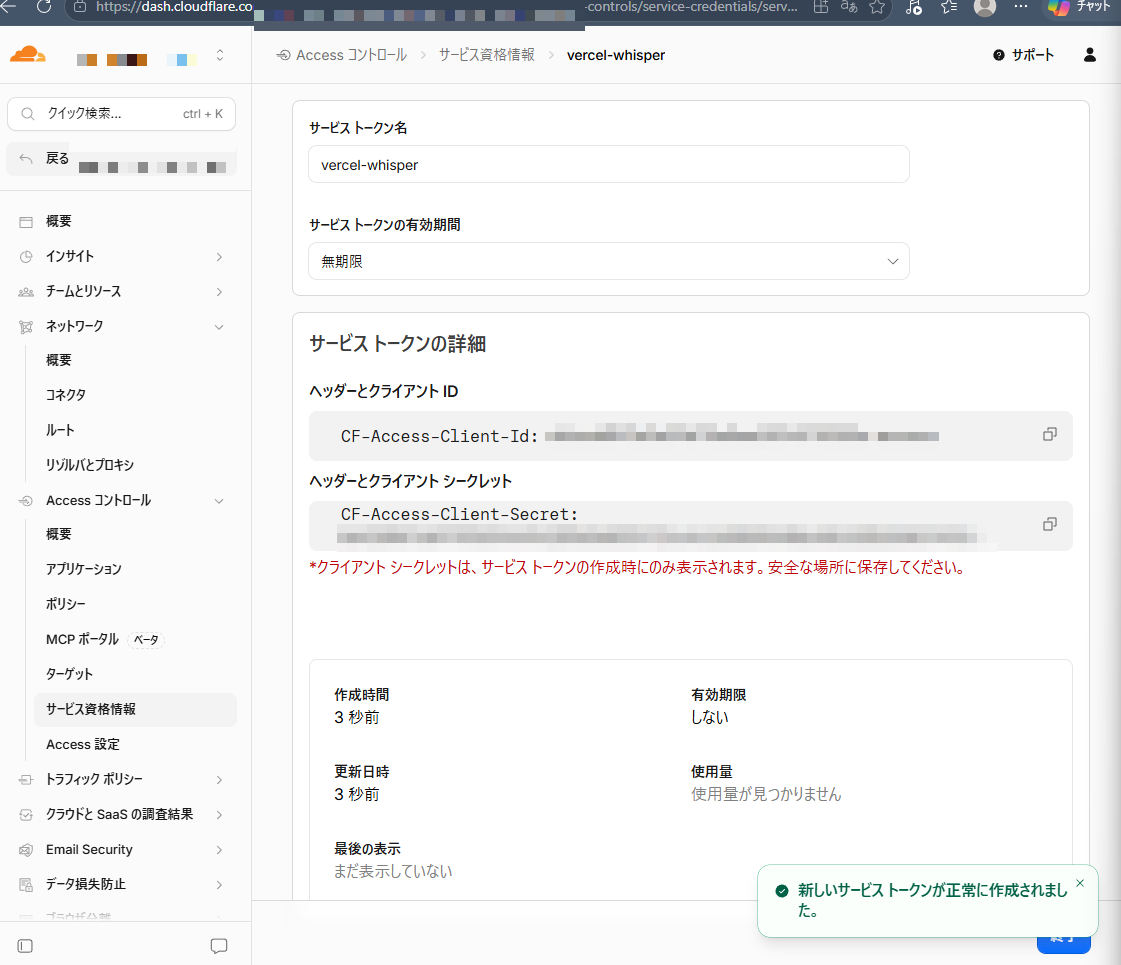Open browser translate icon
Image resolution: width=1121 pixels, height=965 pixels.
tap(849, 6)
